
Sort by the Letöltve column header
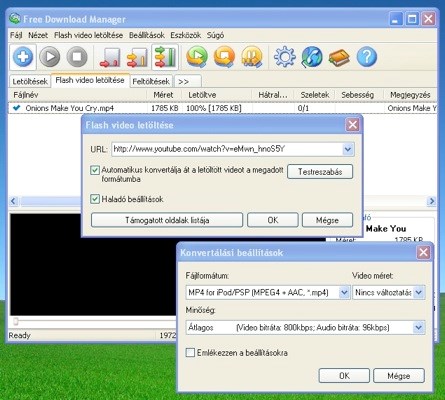217,95
